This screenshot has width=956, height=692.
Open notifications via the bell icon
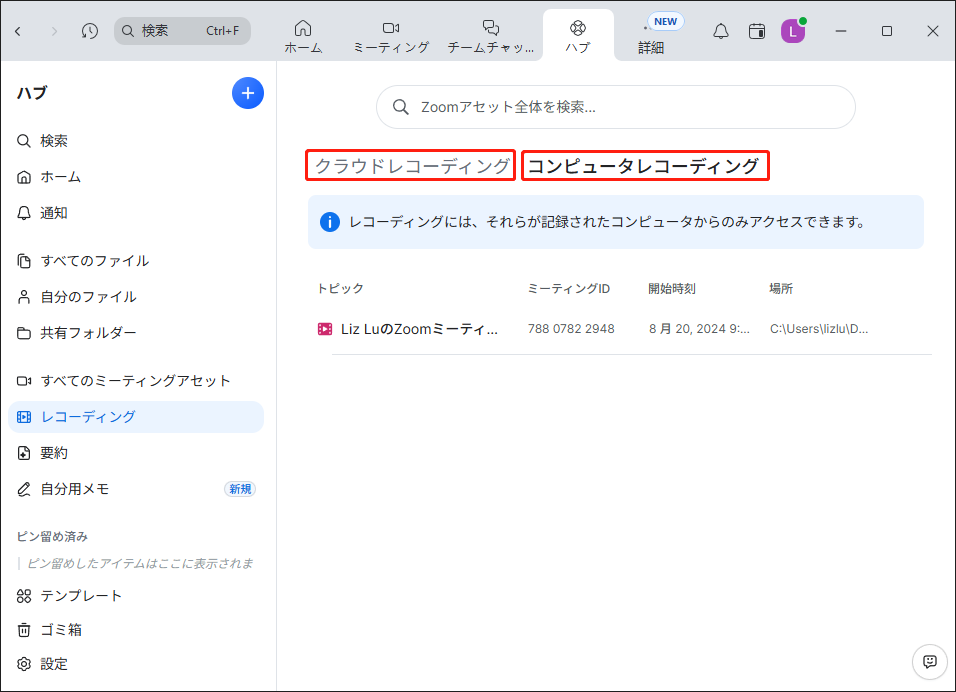pos(720,31)
